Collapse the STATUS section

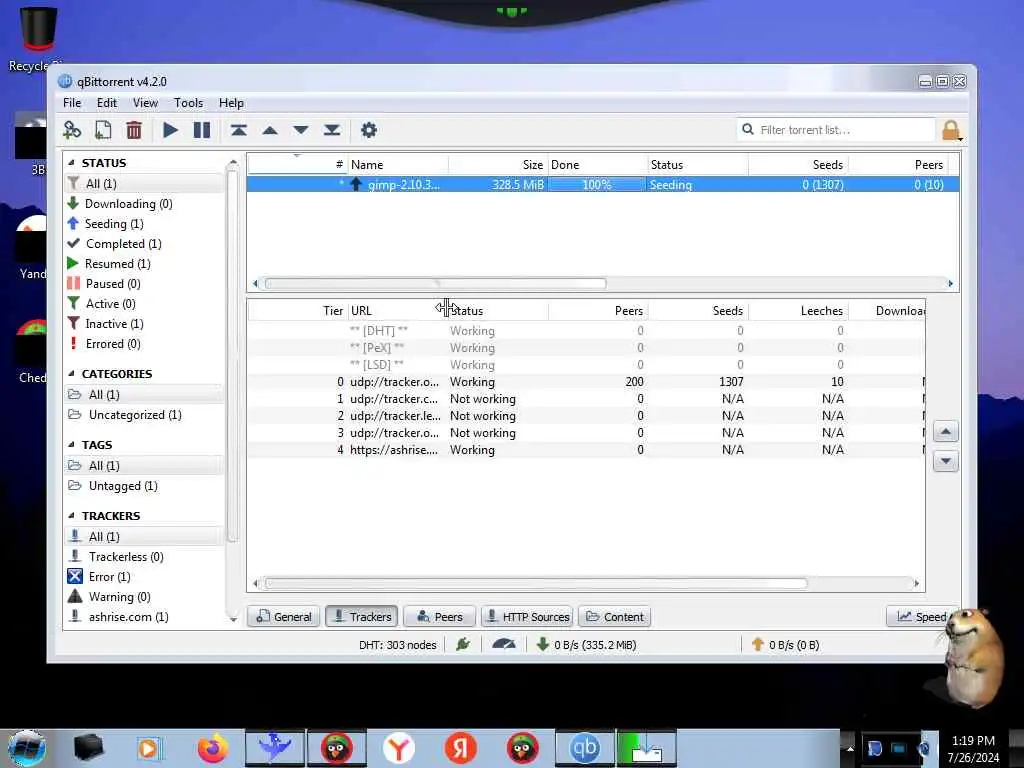71,163
